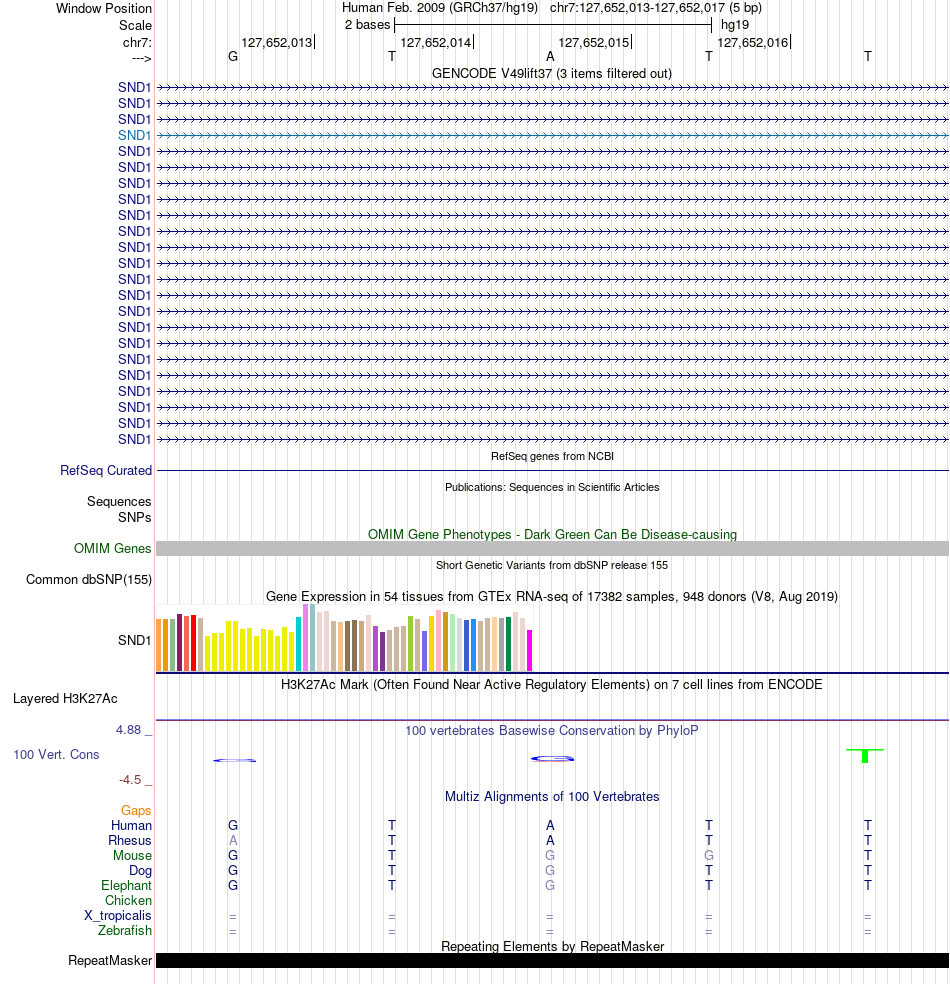Click the green PhyloP conservation bar
The image size is (950, 984).
click(x=865, y=756)
